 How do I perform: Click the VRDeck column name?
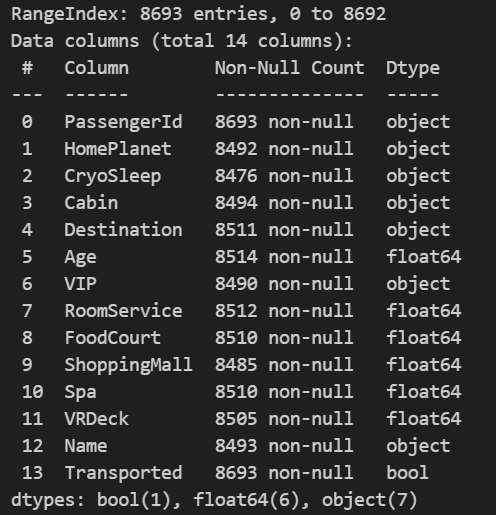97,419
